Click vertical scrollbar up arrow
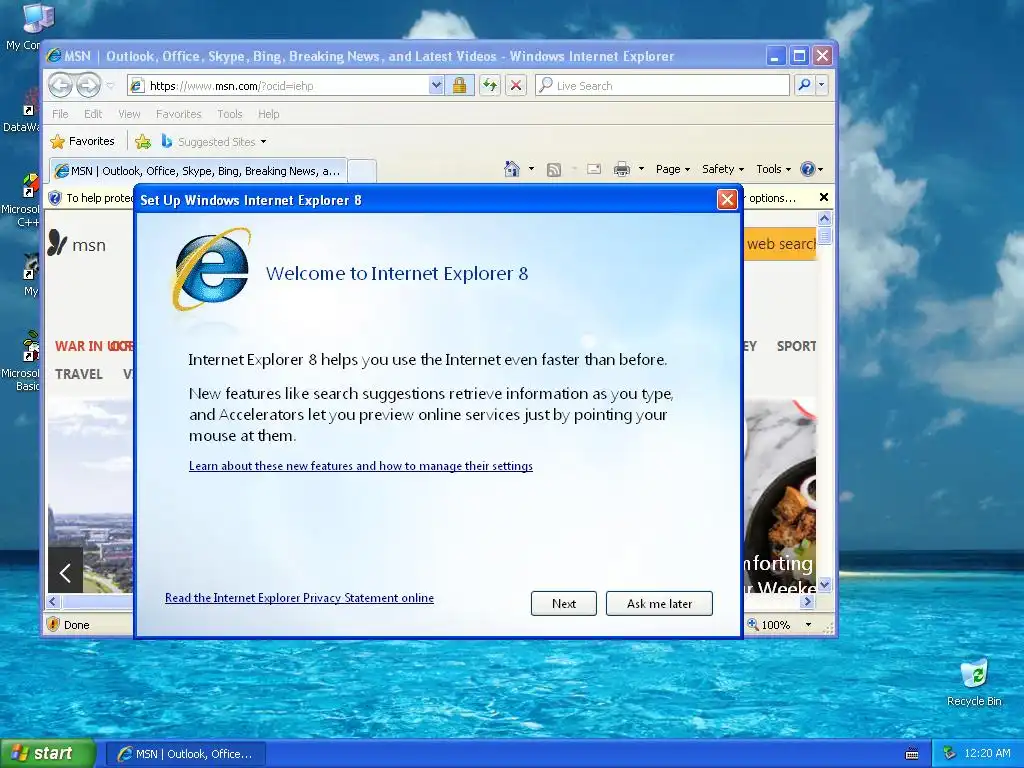 tap(824, 219)
